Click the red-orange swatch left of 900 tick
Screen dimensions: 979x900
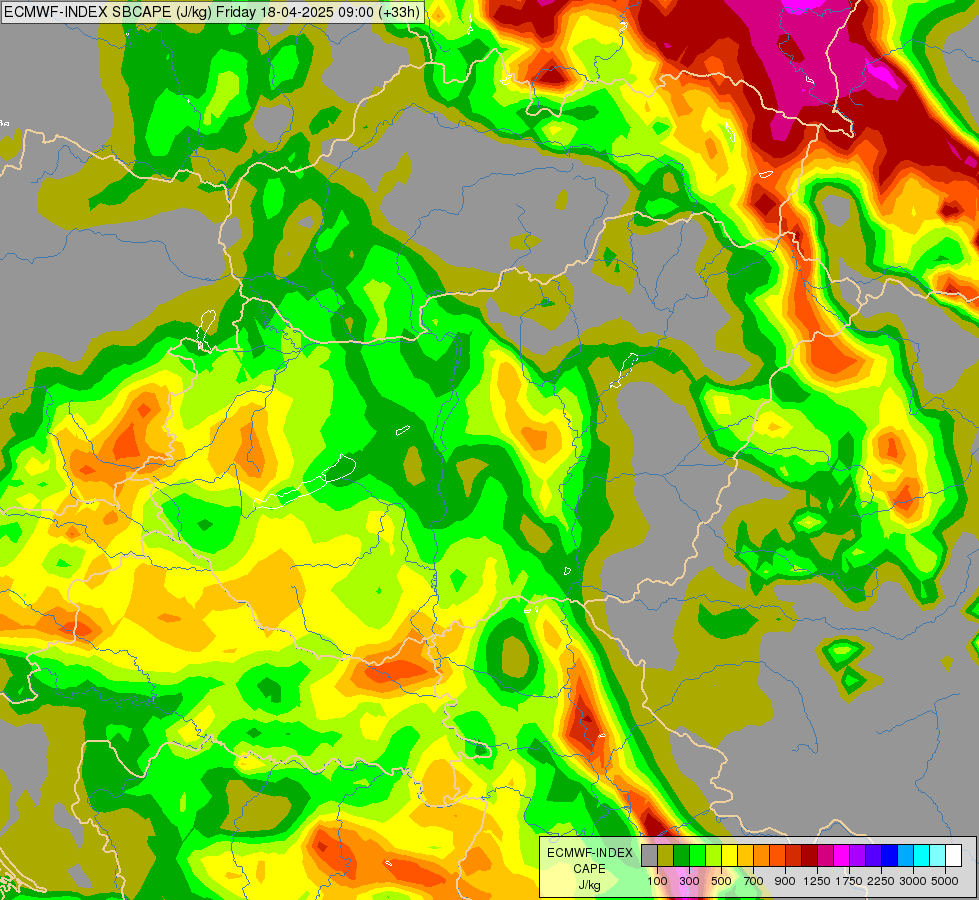[x=777, y=855]
